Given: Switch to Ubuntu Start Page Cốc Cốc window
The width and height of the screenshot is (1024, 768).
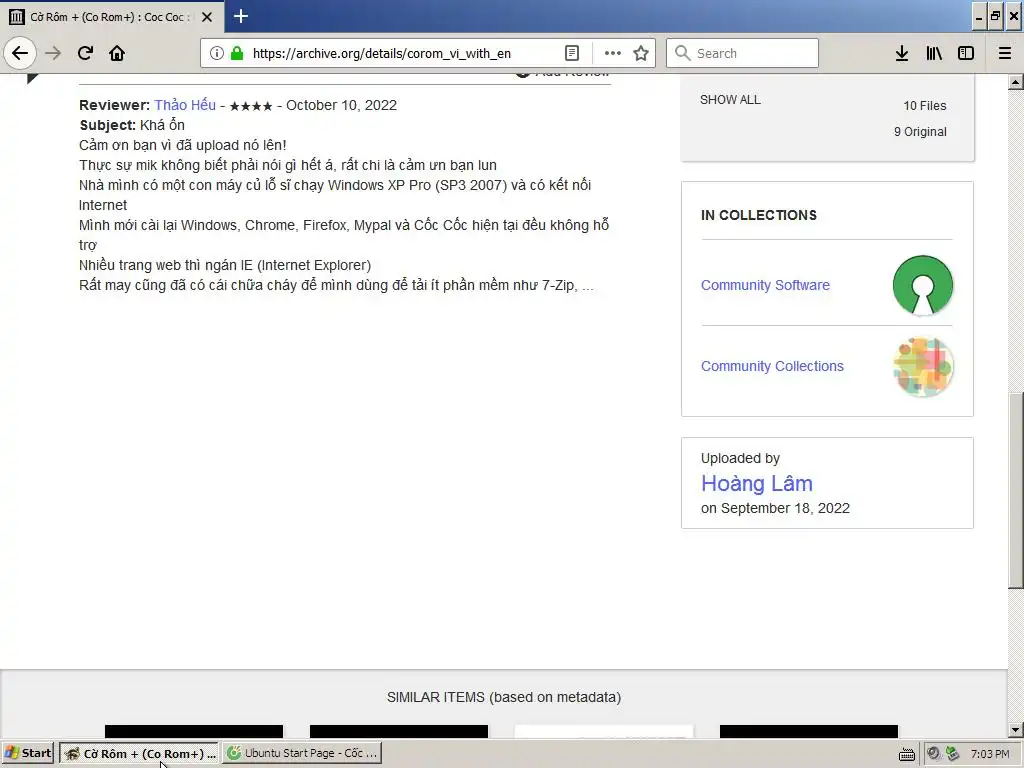Looking at the screenshot, I should 302,753.
